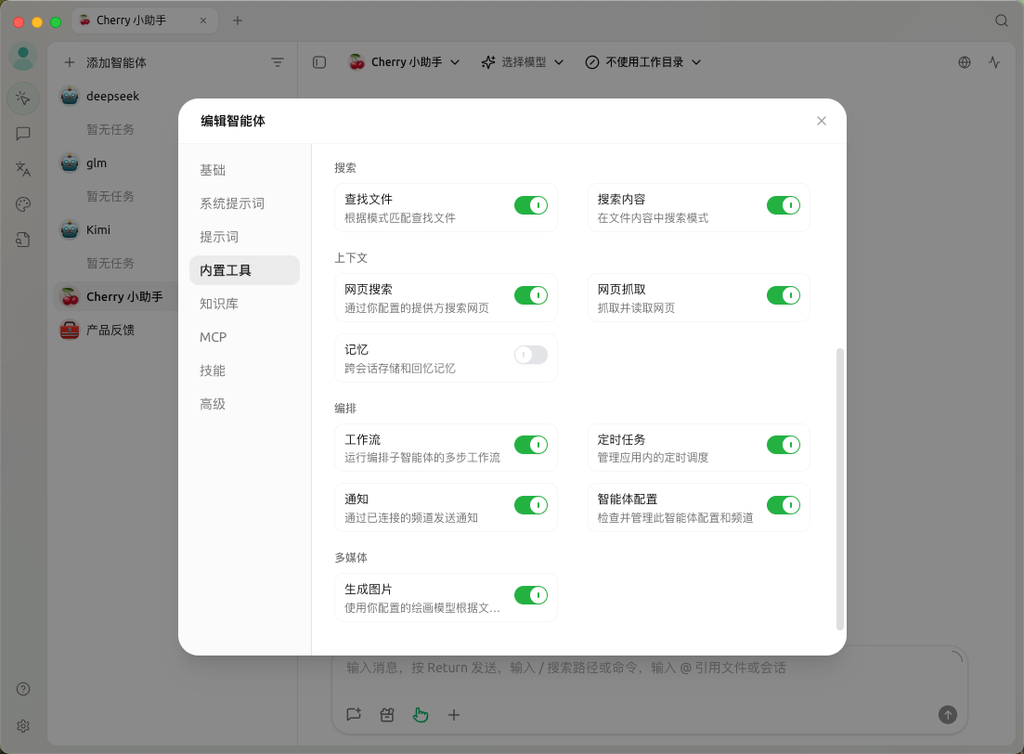Open the 选择模型 model dropdown
This screenshot has width=1024, height=754.
tap(522, 62)
